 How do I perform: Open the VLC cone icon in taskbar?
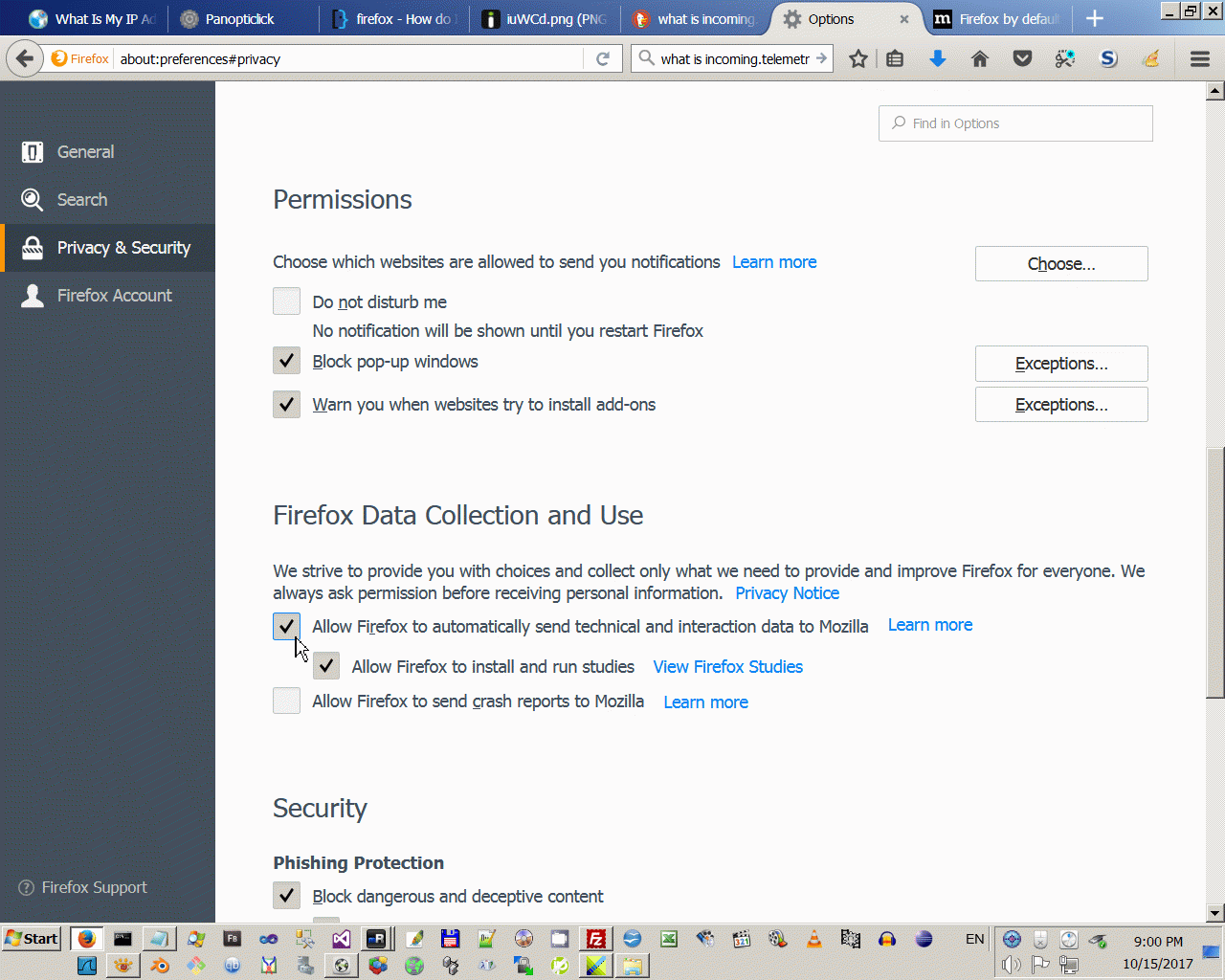(814, 939)
